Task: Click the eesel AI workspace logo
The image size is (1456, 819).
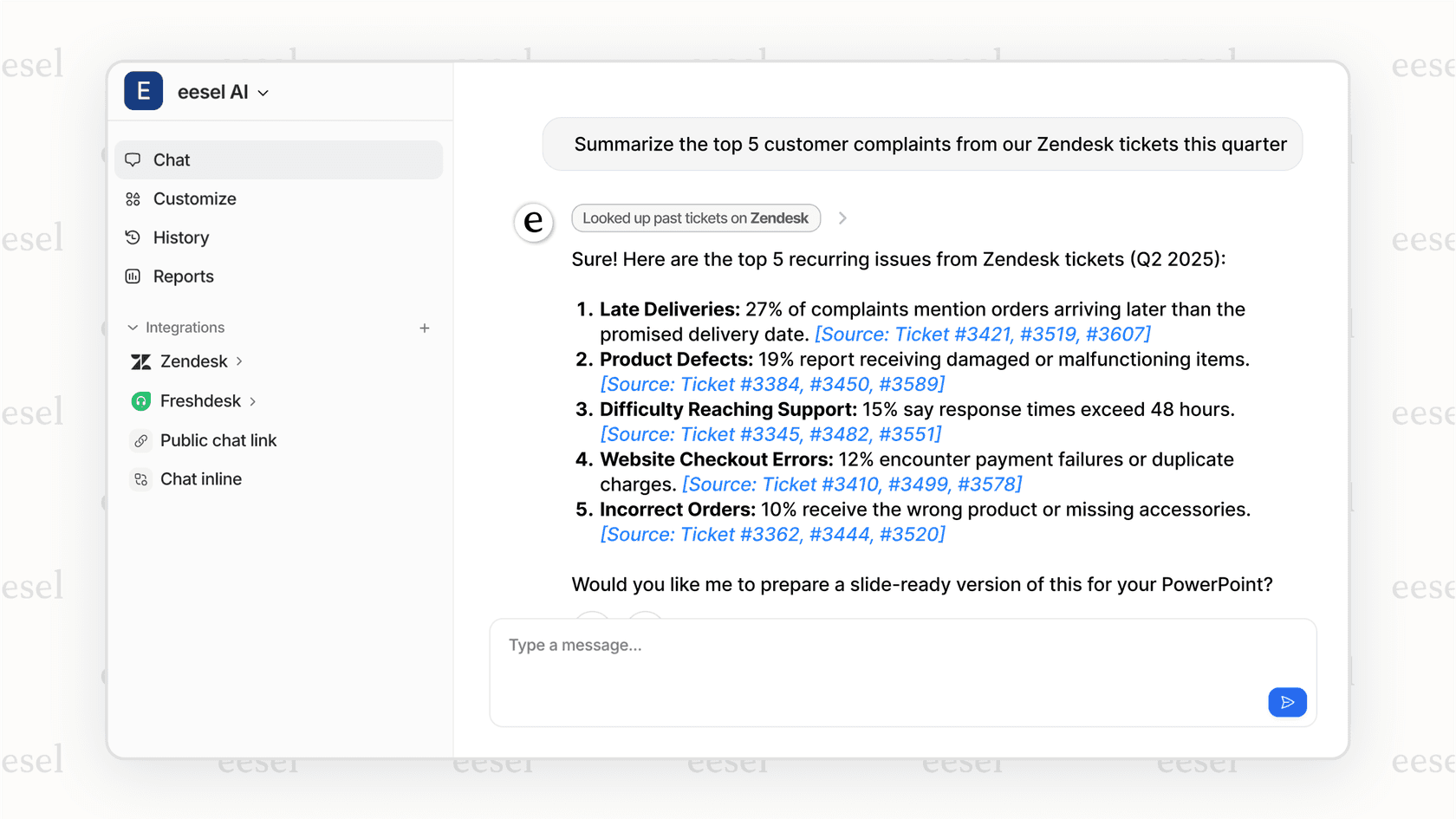Action: click(143, 91)
